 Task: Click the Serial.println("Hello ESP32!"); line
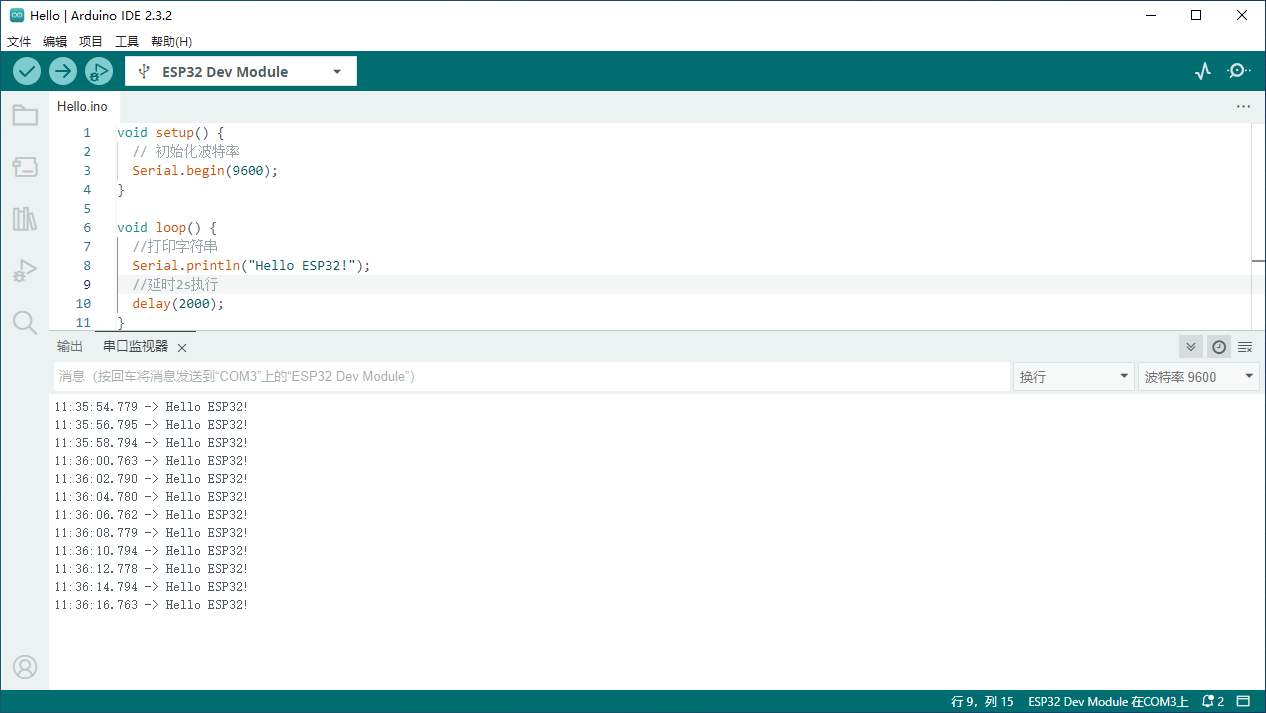(251, 265)
